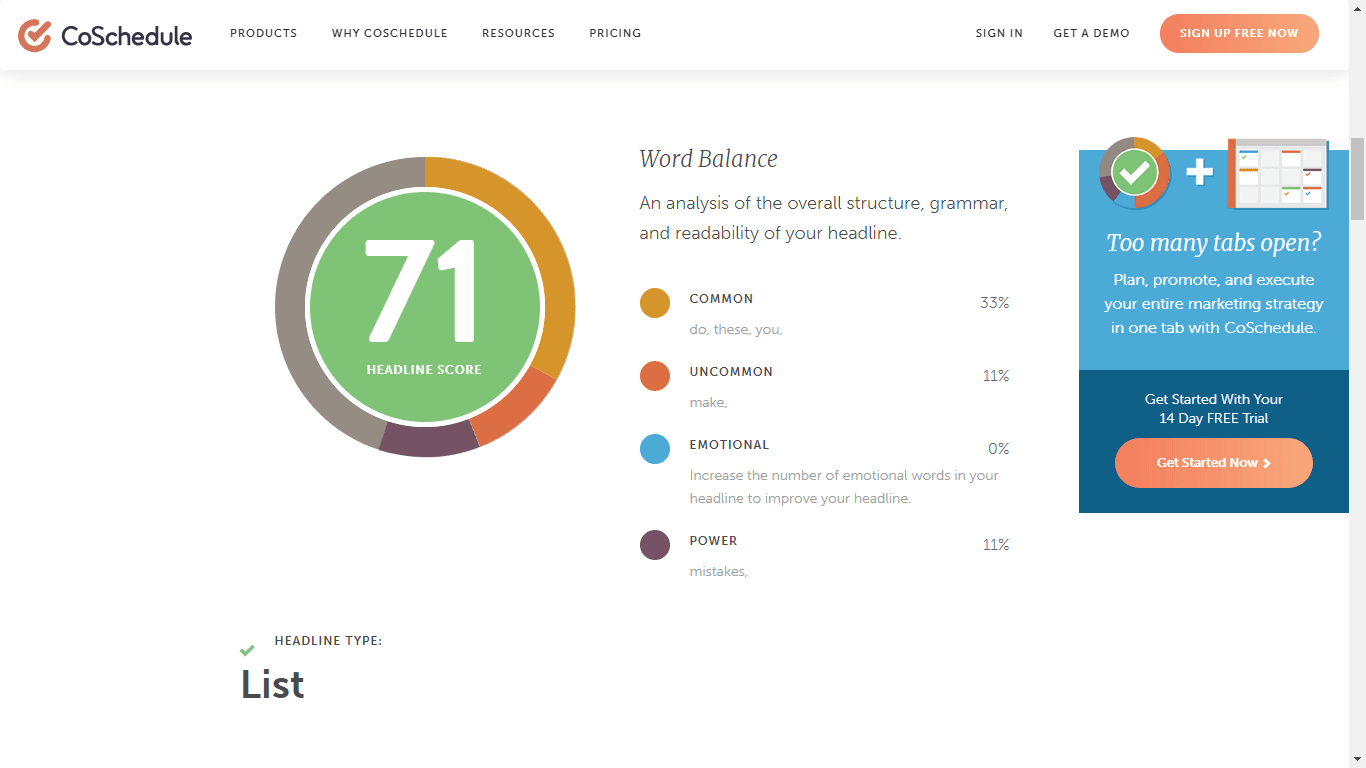Select the blue Emotional color dot
Viewport: 1366px width, 768px height.
pos(655,449)
